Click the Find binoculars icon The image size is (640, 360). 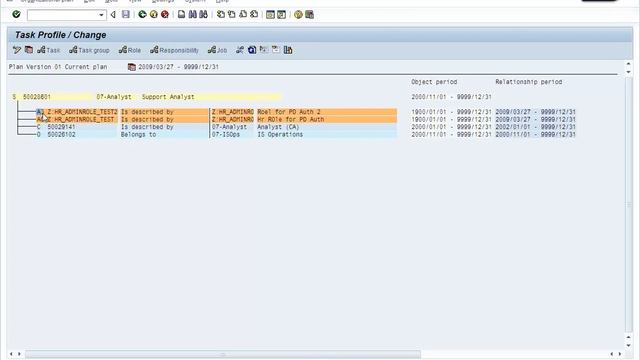(x=193, y=15)
